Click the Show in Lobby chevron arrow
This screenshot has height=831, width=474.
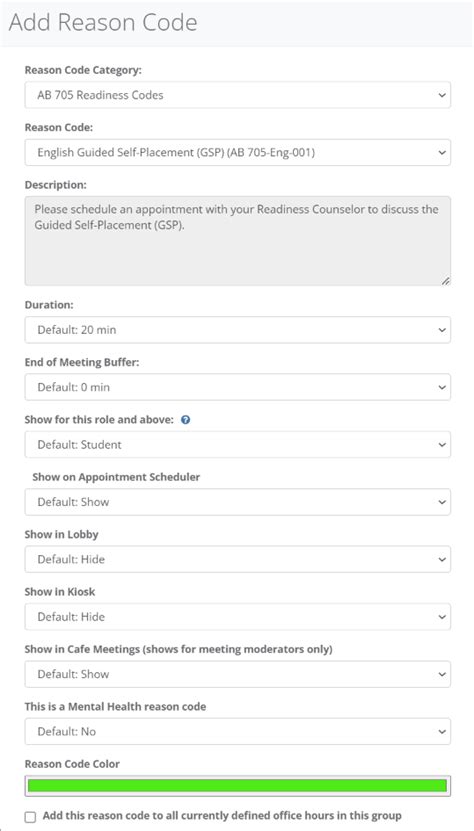click(x=442, y=559)
